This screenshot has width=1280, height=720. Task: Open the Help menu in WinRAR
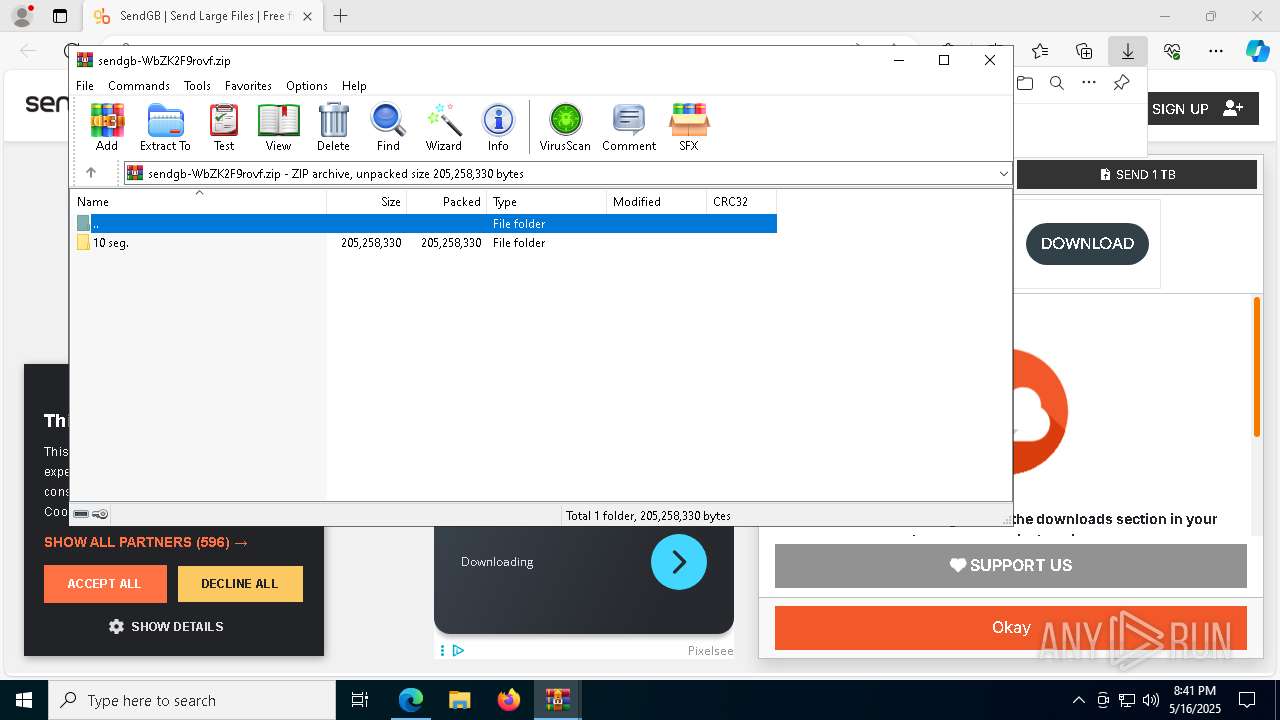pyautogui.click(x=354, y=86)
